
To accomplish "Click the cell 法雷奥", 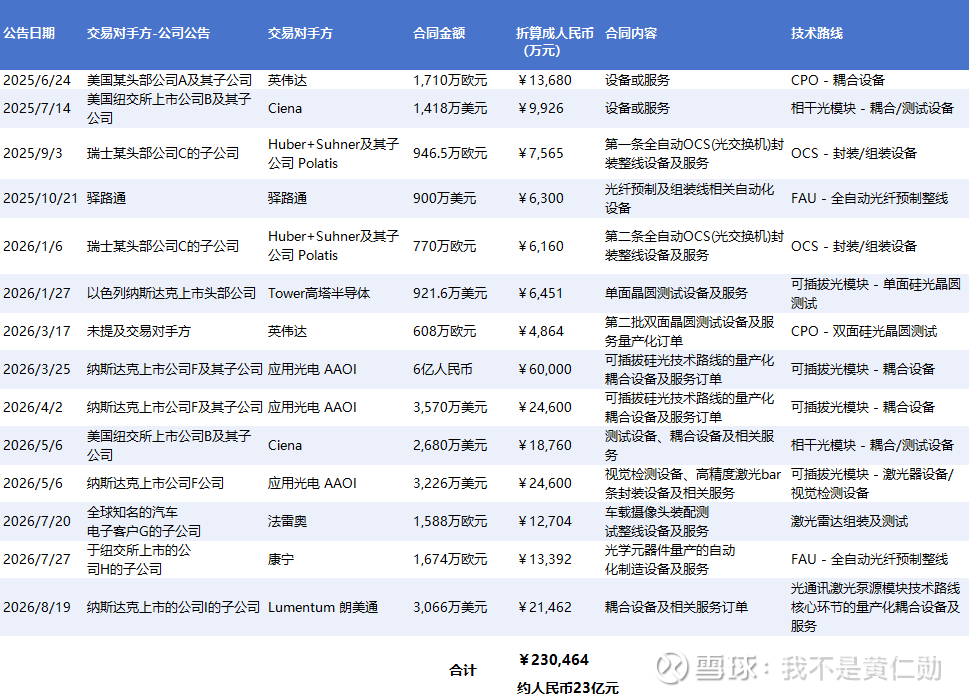I will (x=287, y=522).
